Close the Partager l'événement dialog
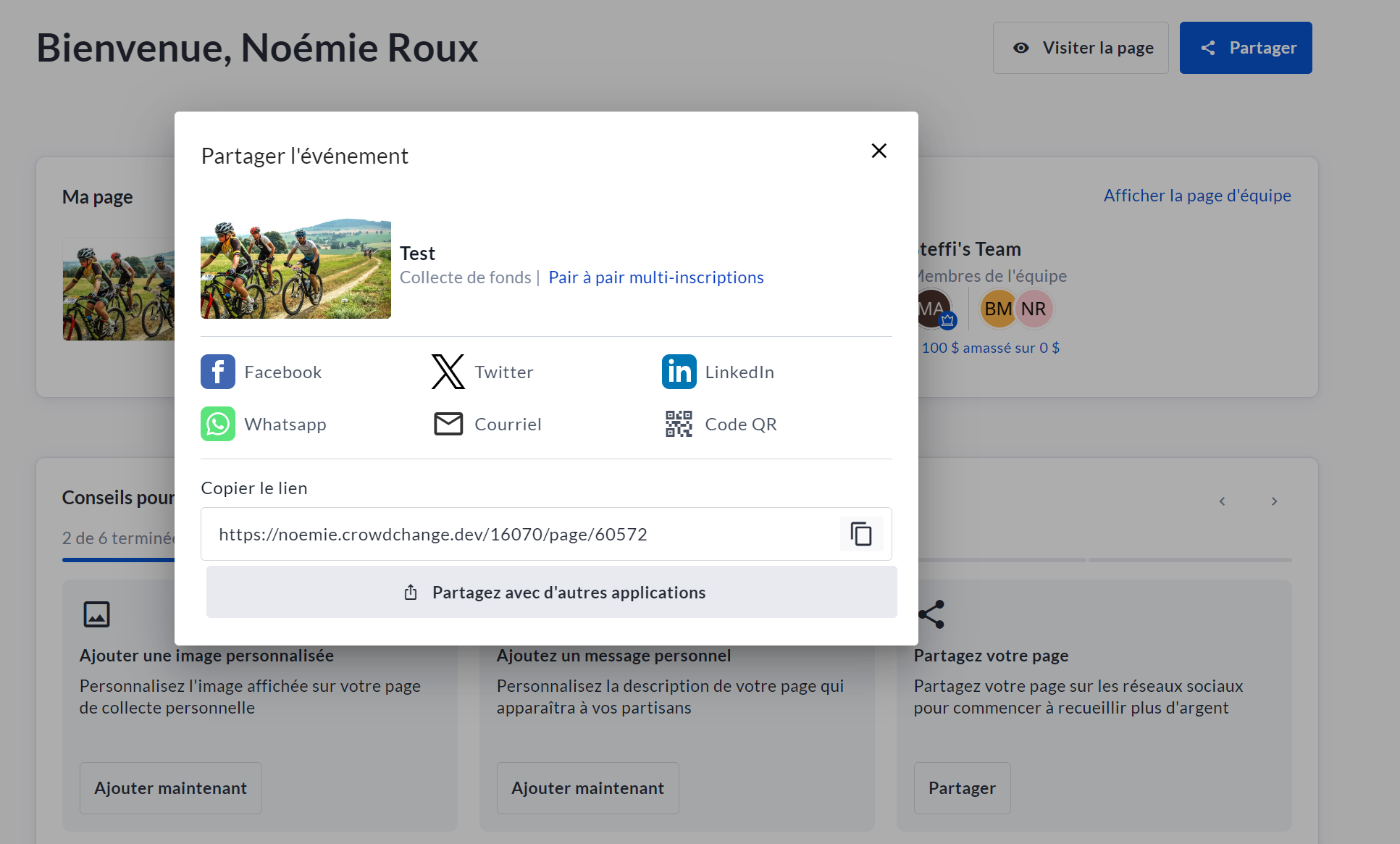Image resolution: width=1400 pixels, height=844 pixels. click(879, 151)
